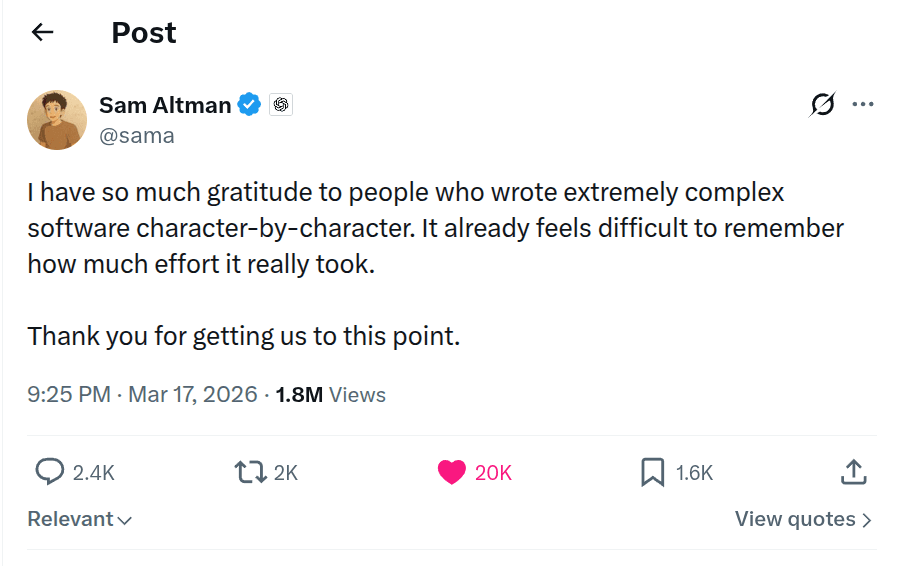Click the 9:25 PM Mar 17, 2026 timestamp
Image resolution: width=897 pixels, height=566 pixels.
(x=142, y=394)
